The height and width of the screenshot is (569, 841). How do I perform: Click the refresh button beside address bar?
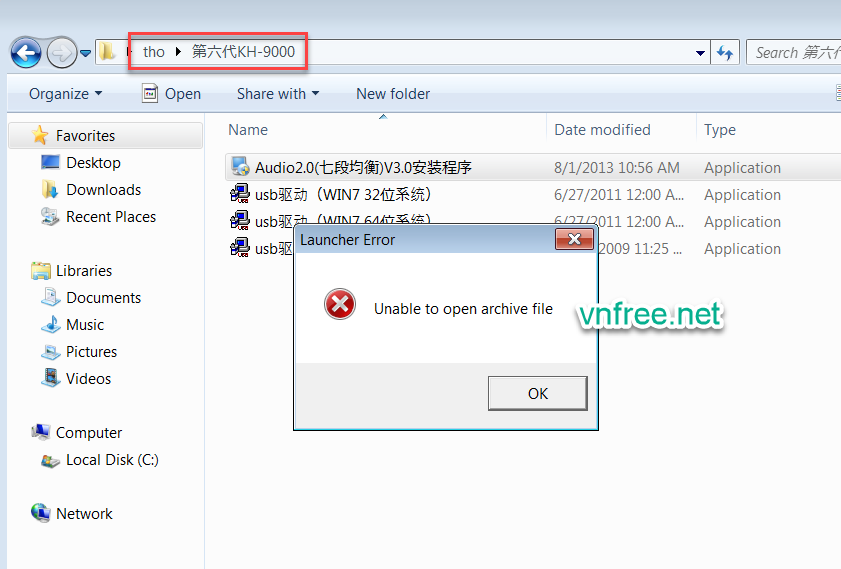[x=727, y=52]
